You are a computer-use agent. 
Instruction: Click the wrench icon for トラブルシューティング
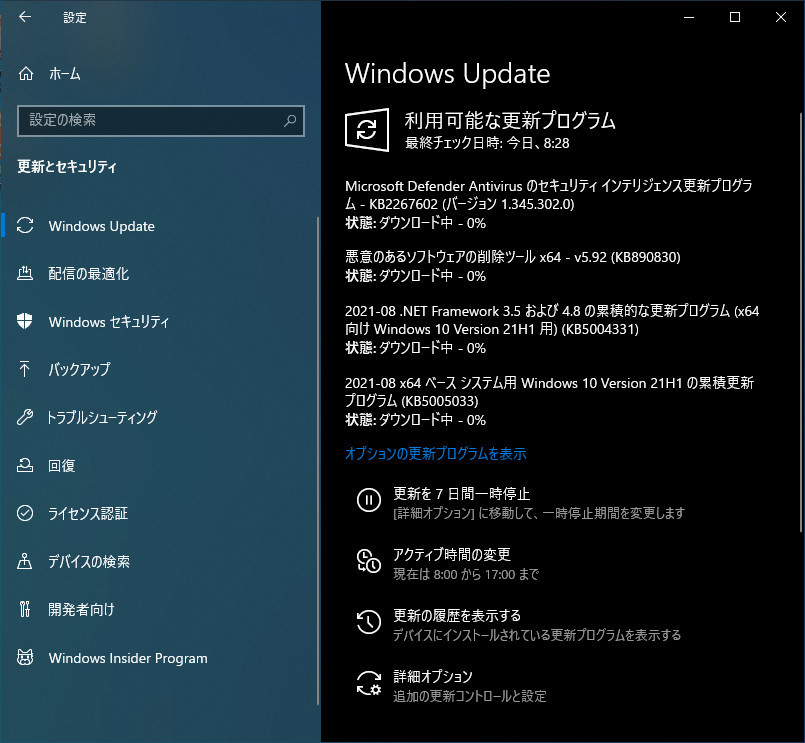(25, 416)
